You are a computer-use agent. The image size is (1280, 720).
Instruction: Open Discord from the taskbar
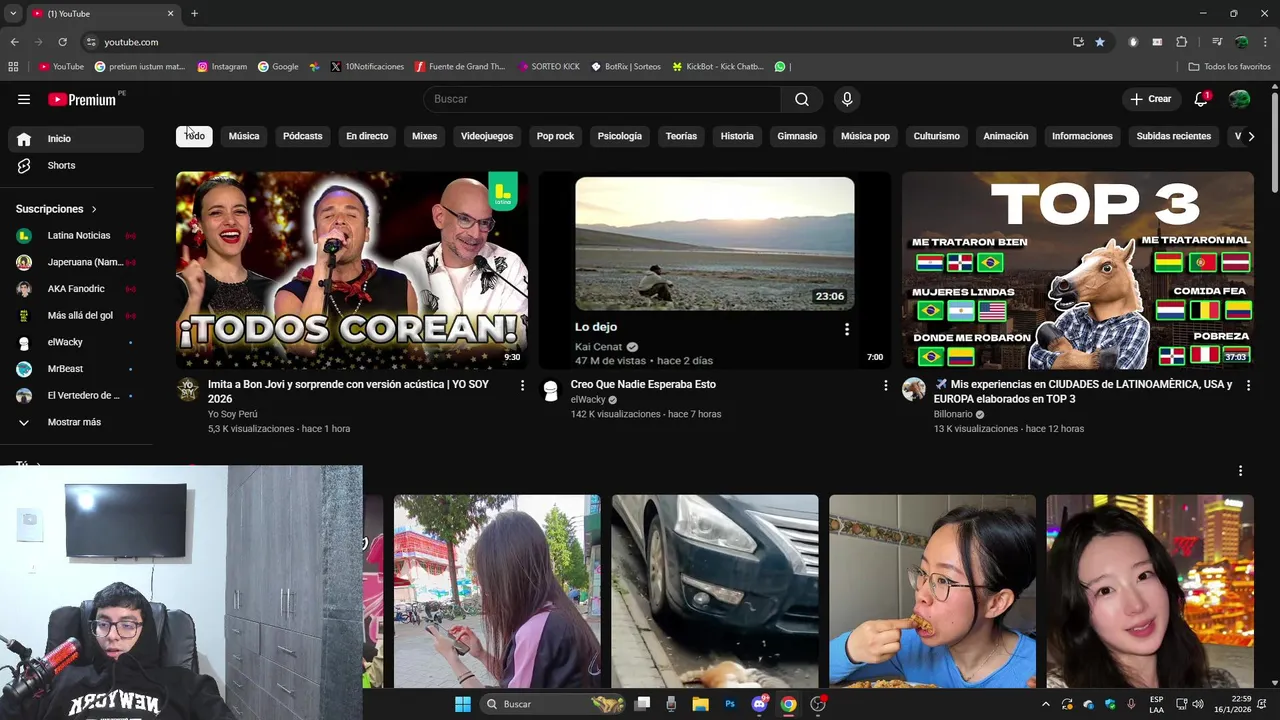pos(760,704)
